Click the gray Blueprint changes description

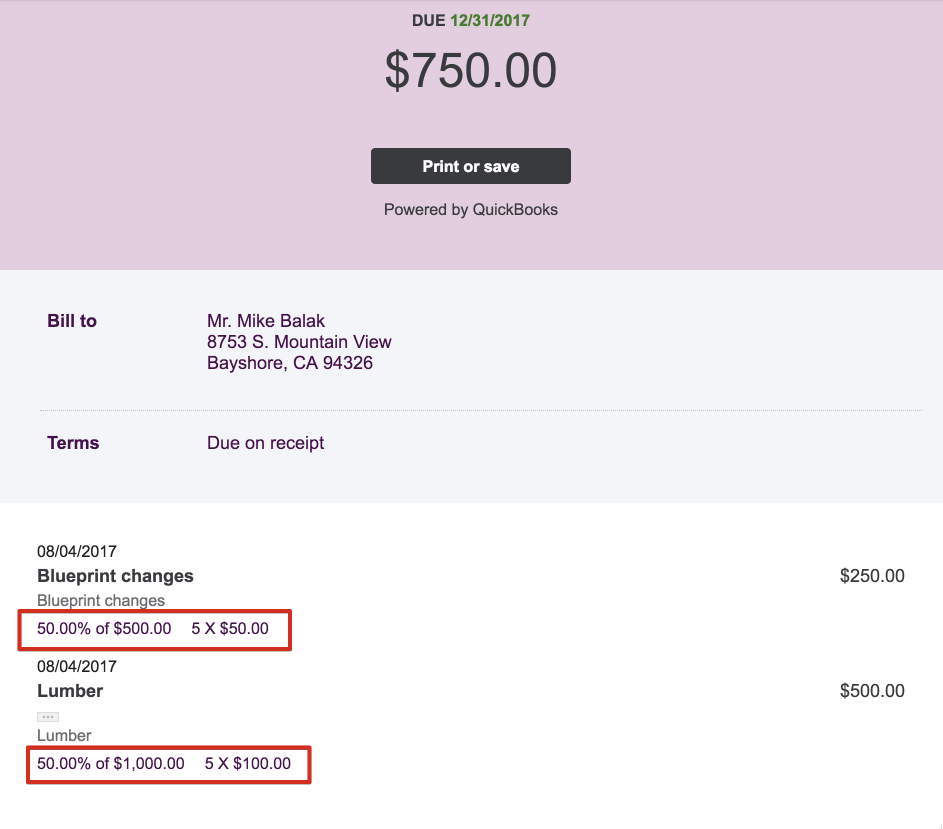pyautogui.click(x=101, y=601)
